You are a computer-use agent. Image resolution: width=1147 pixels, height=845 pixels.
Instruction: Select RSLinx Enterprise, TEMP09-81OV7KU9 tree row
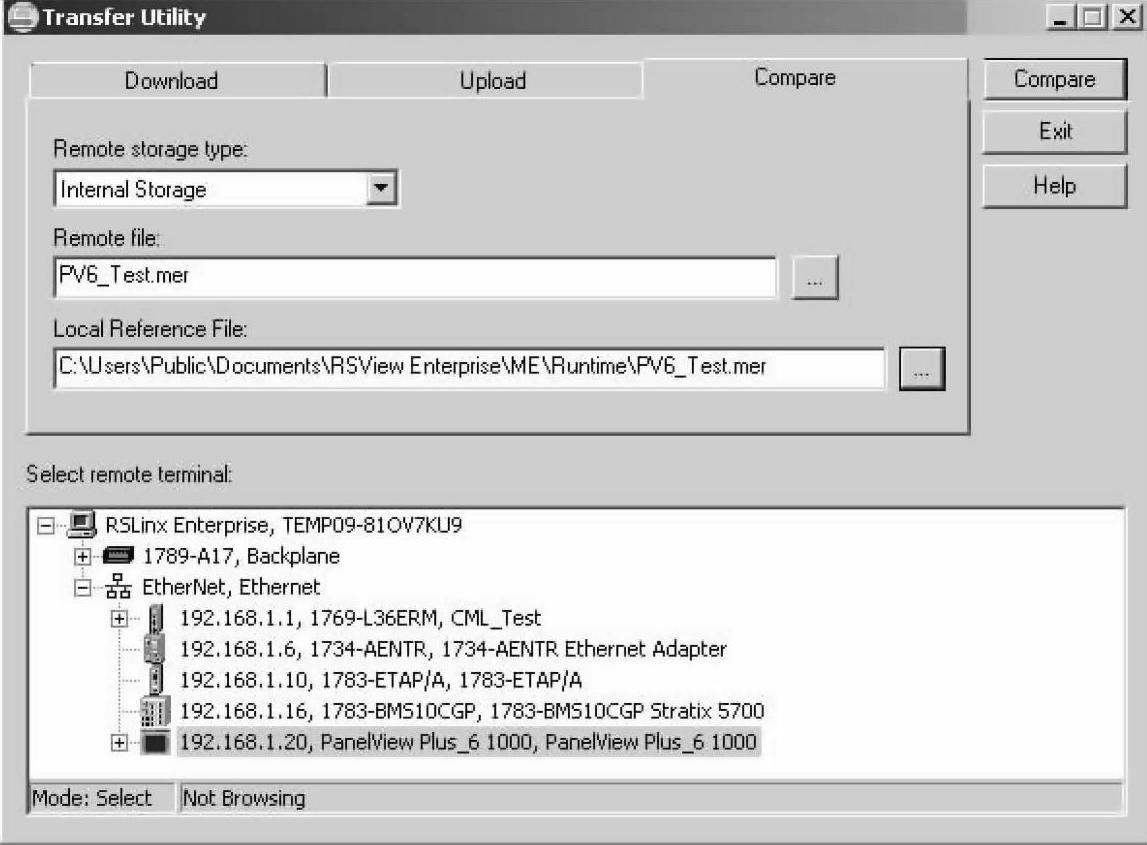tap(284, 525)
